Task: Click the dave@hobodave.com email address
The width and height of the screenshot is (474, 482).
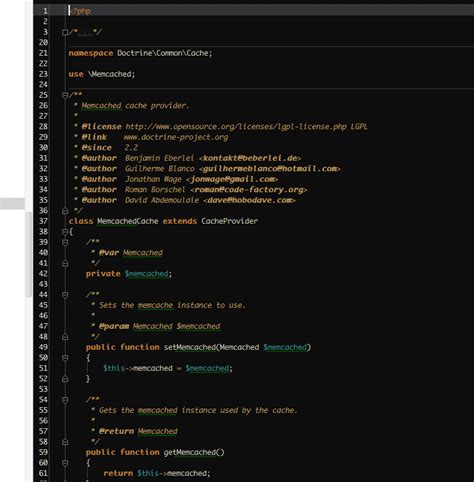Action: [x=249, y=200]
